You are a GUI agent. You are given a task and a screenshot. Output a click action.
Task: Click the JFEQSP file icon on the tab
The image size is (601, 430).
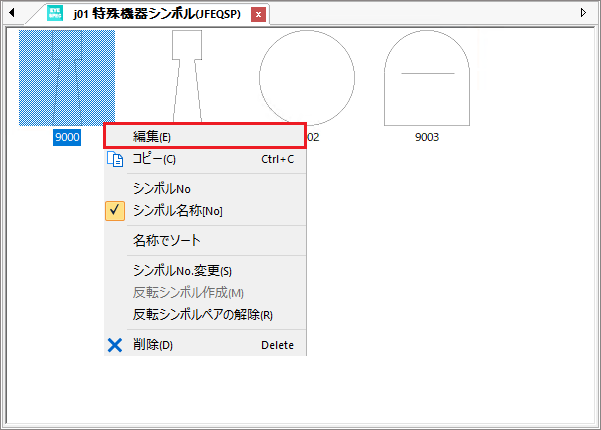point(56,14)
